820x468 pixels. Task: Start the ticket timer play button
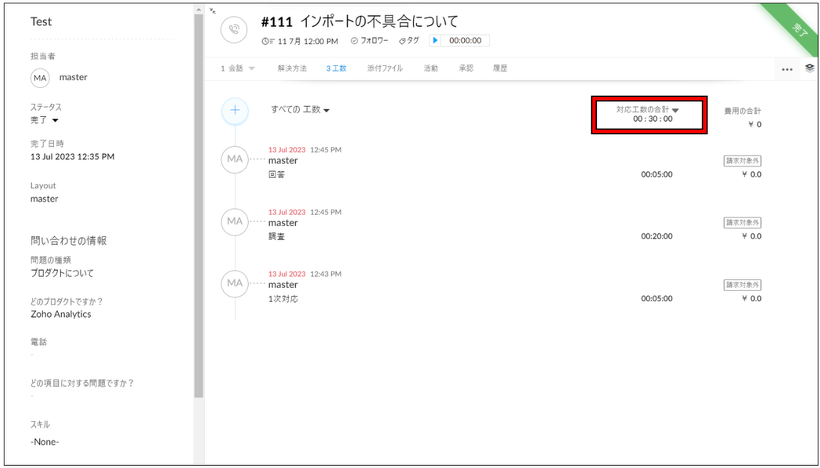coord(436,41)
